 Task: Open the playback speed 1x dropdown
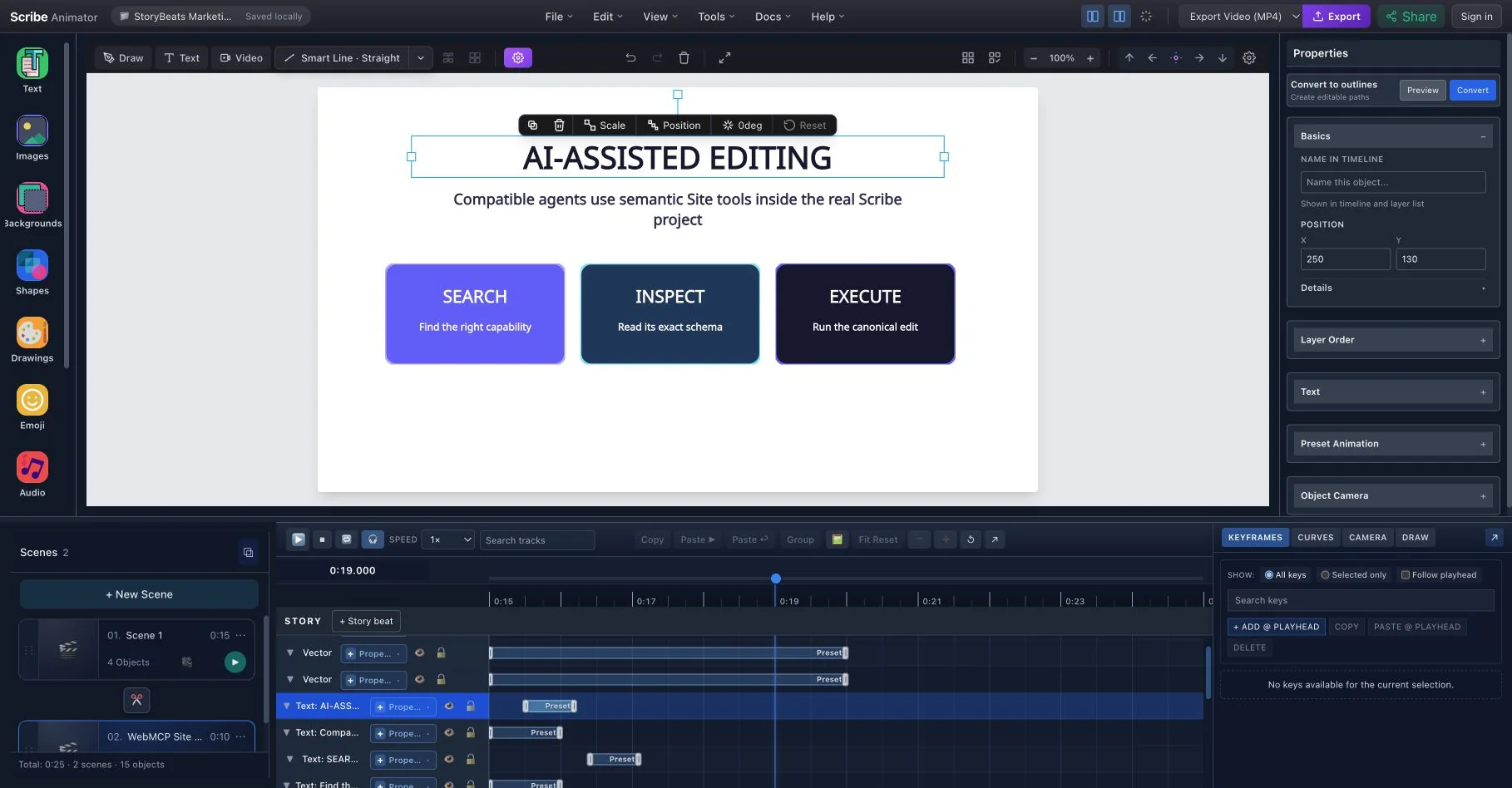coord(447,539)
